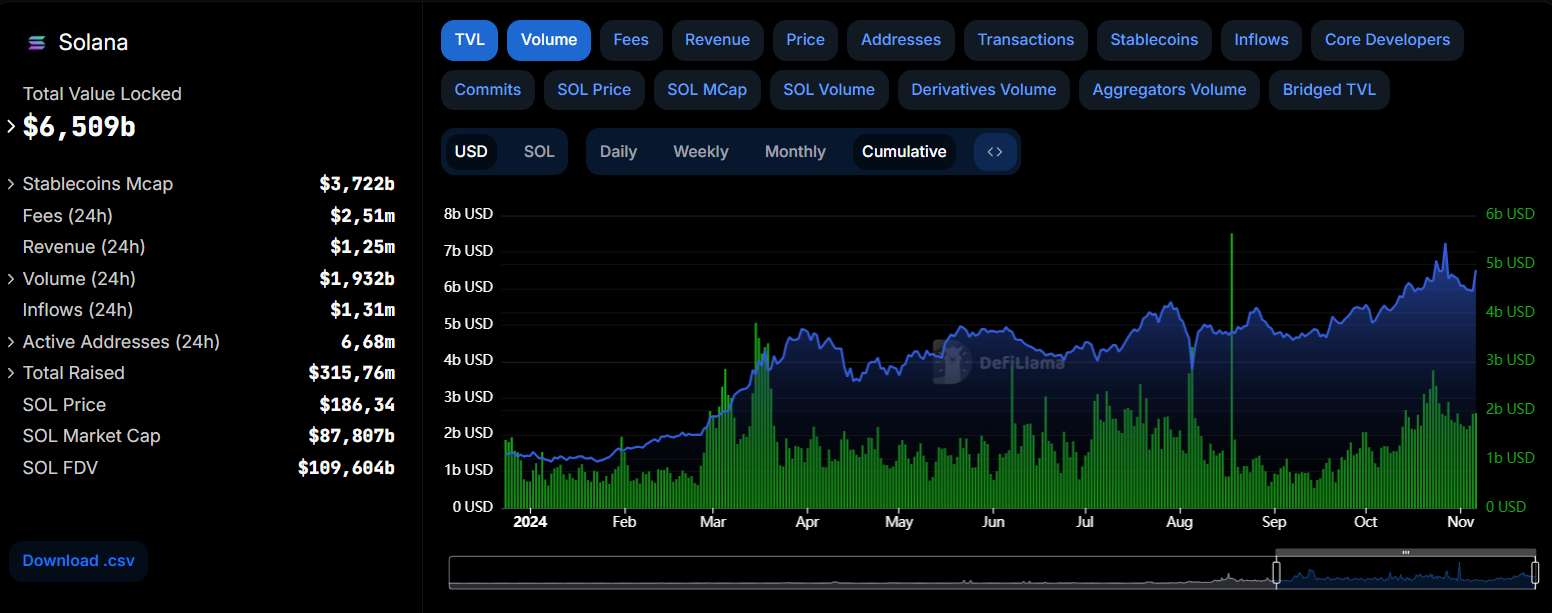This screenshot has width=1552, height=613.
Task: Click the Revenue (24h) value $1,25m
Action: pyautogui.click(x=363, y=247)
